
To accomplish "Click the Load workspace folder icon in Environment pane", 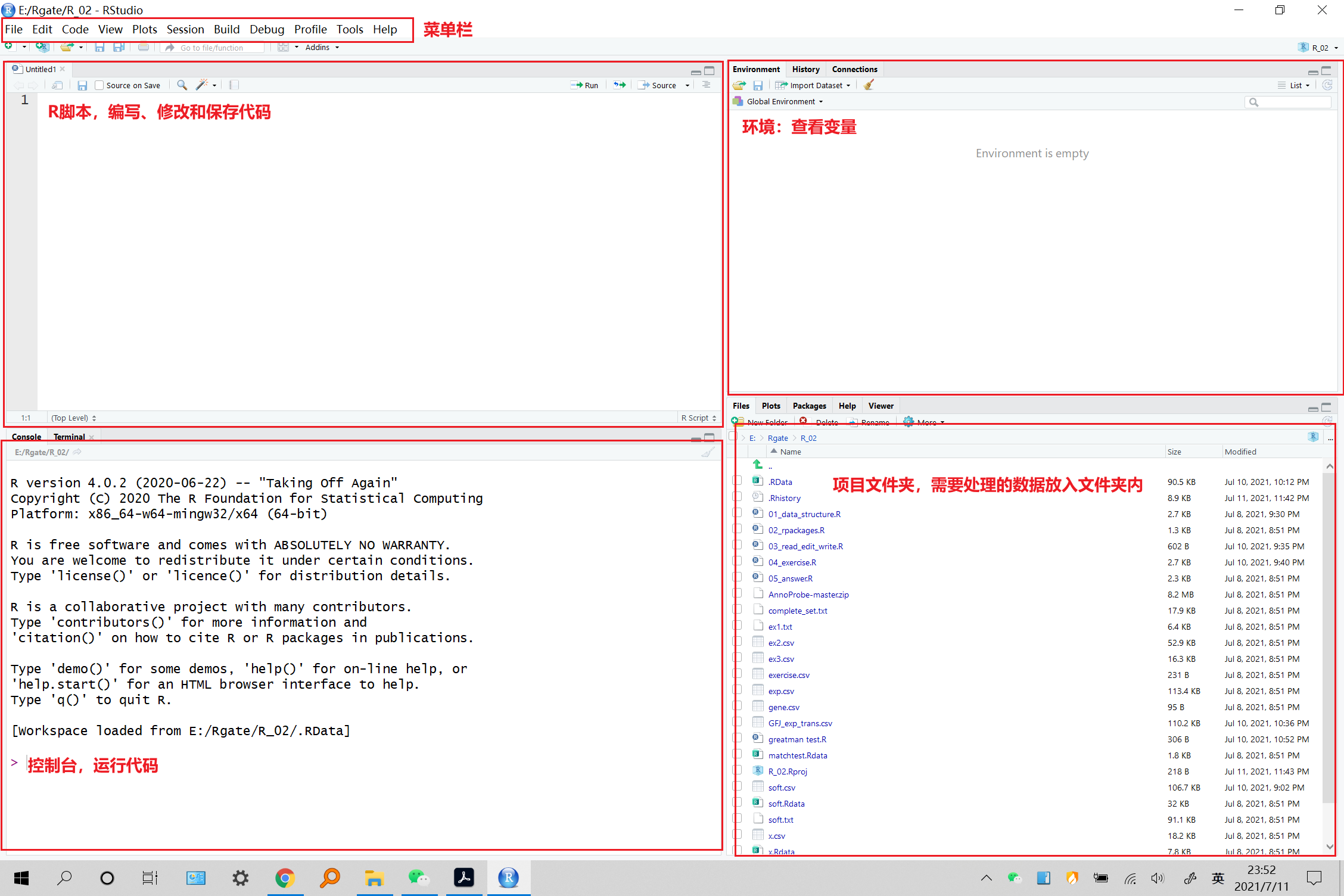I will [x=739, y=85].
